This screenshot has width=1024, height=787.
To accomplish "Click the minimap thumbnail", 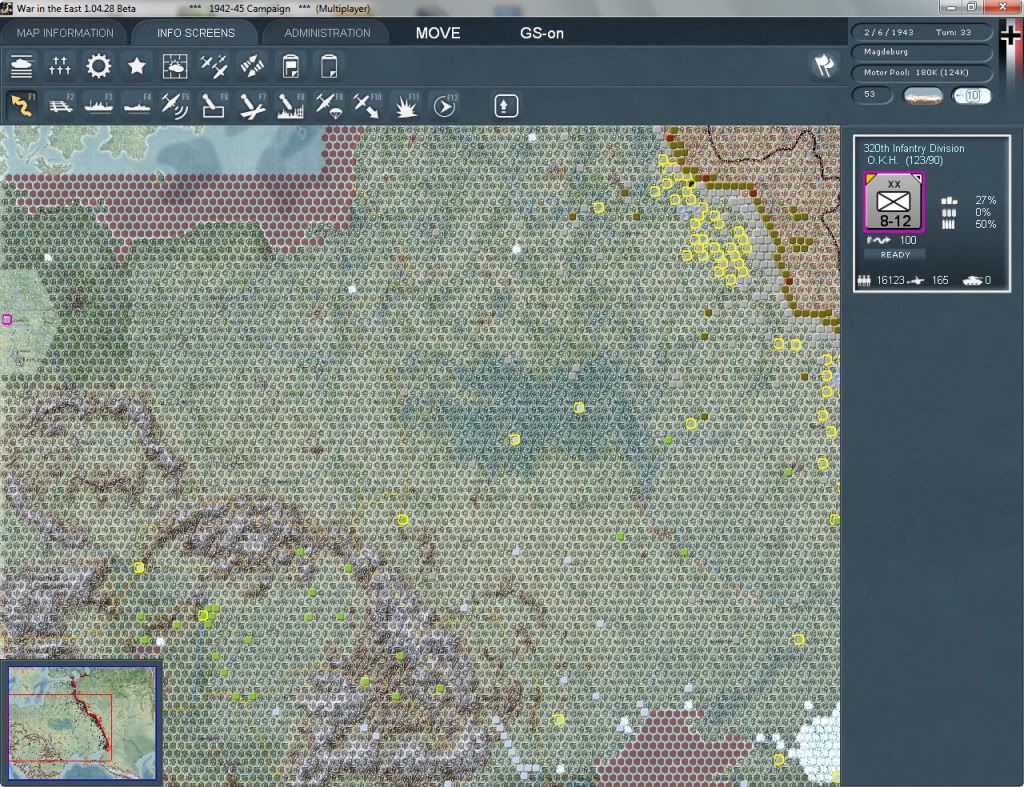I will click(x=82, y=722).
